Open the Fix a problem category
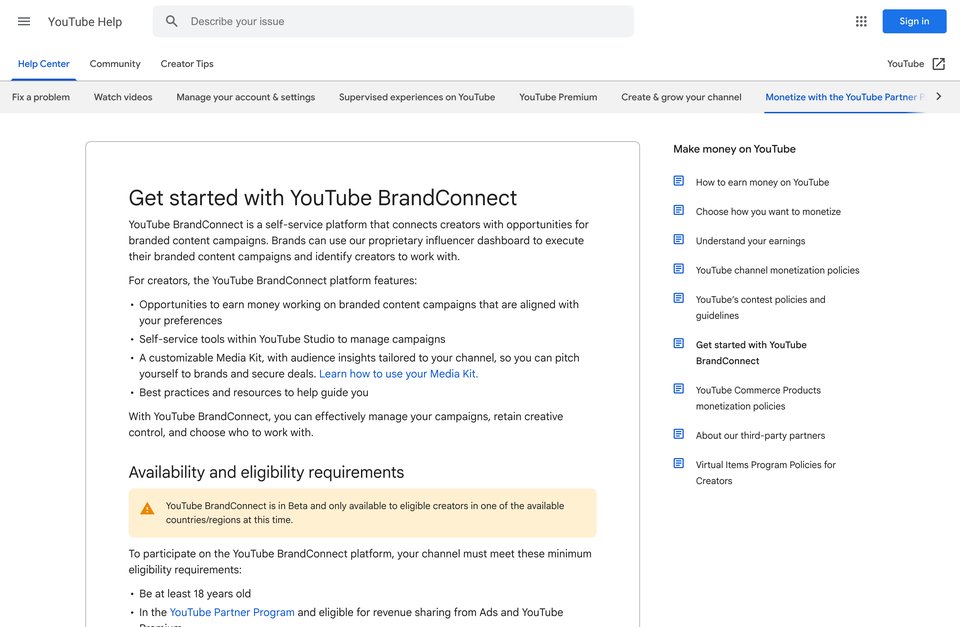960x627 pixels. click(x=41, y=97)
